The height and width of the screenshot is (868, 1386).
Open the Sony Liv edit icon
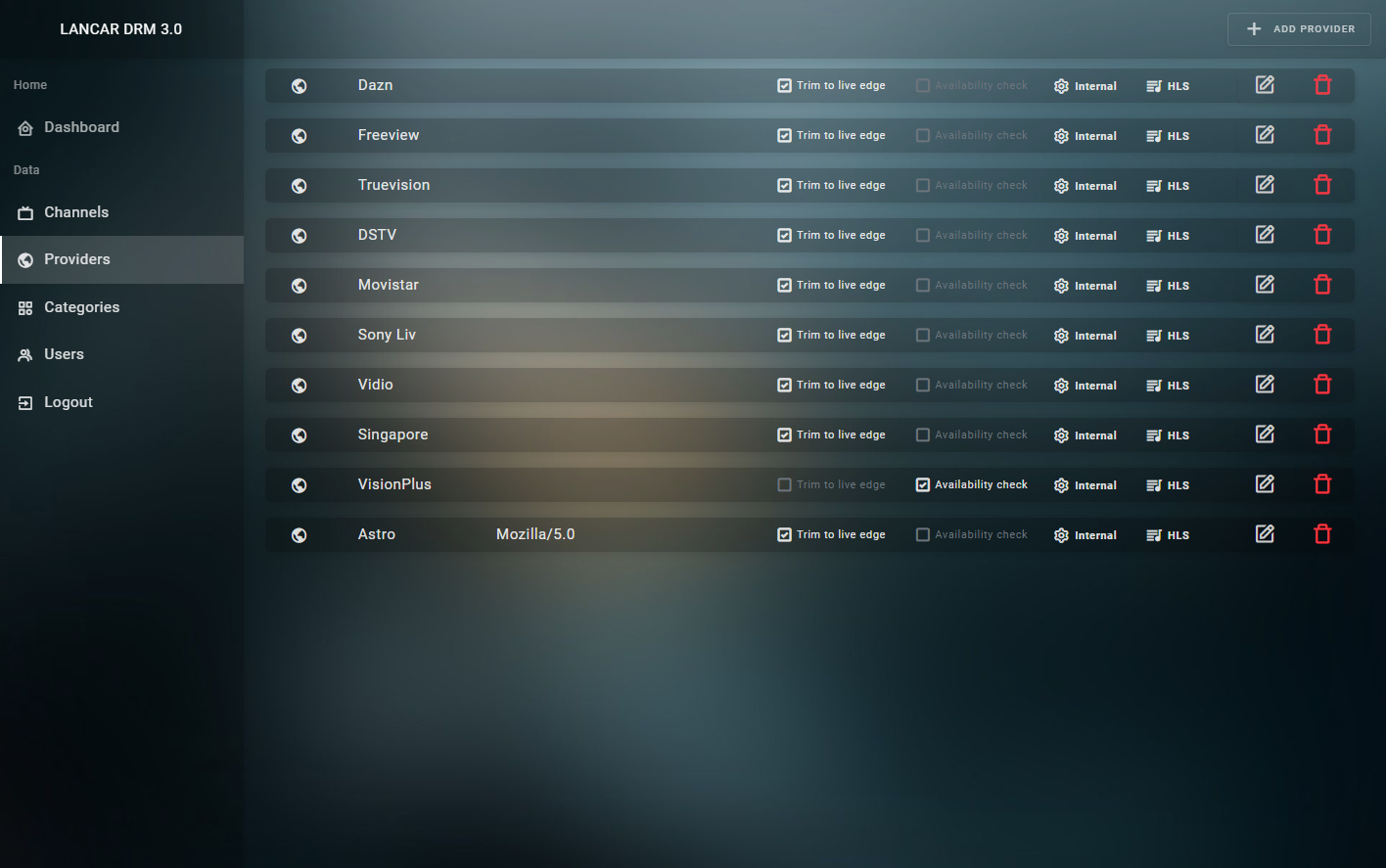(x=1265, y=335)
